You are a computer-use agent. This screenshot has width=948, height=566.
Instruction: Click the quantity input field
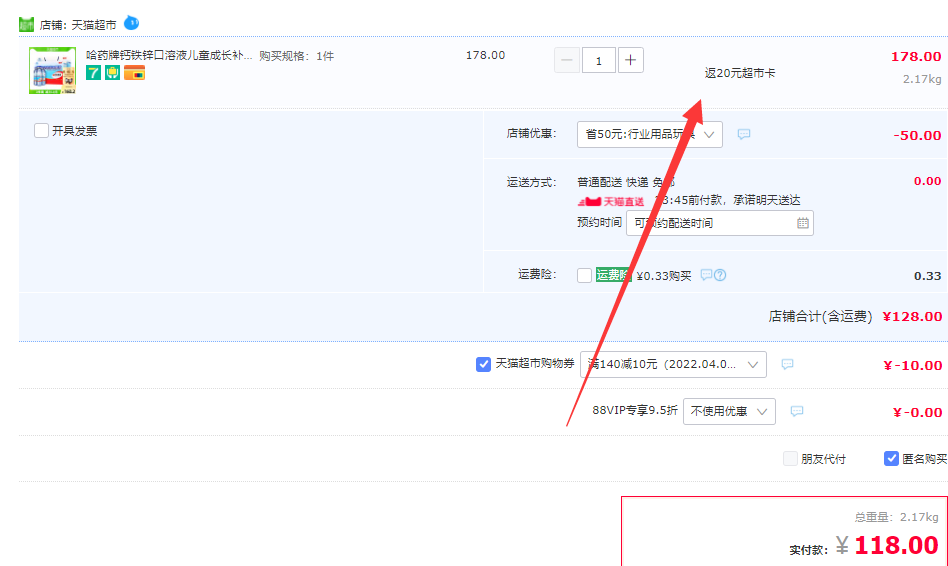tap(599, 60)
